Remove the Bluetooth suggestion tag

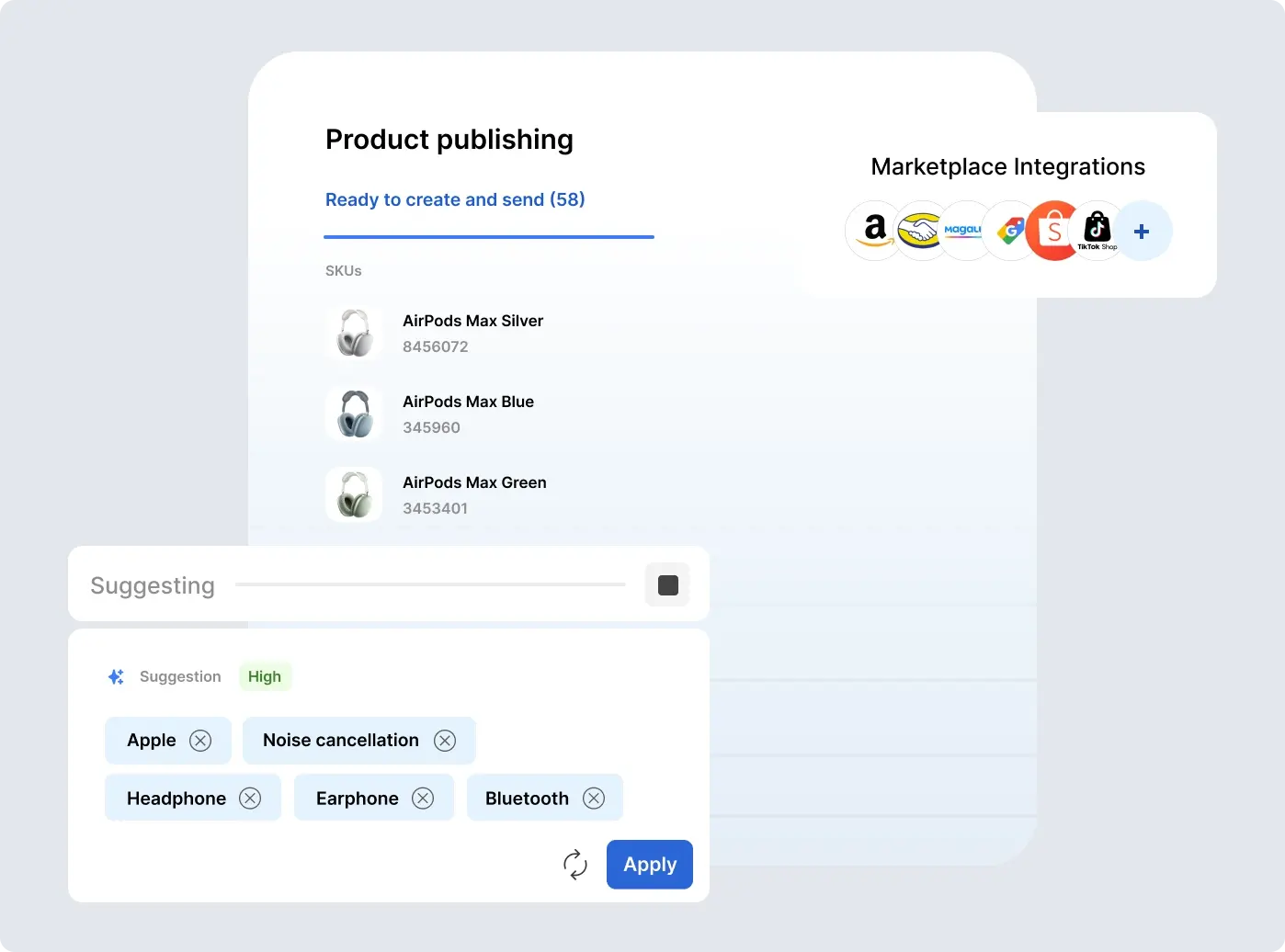point(594,799)
